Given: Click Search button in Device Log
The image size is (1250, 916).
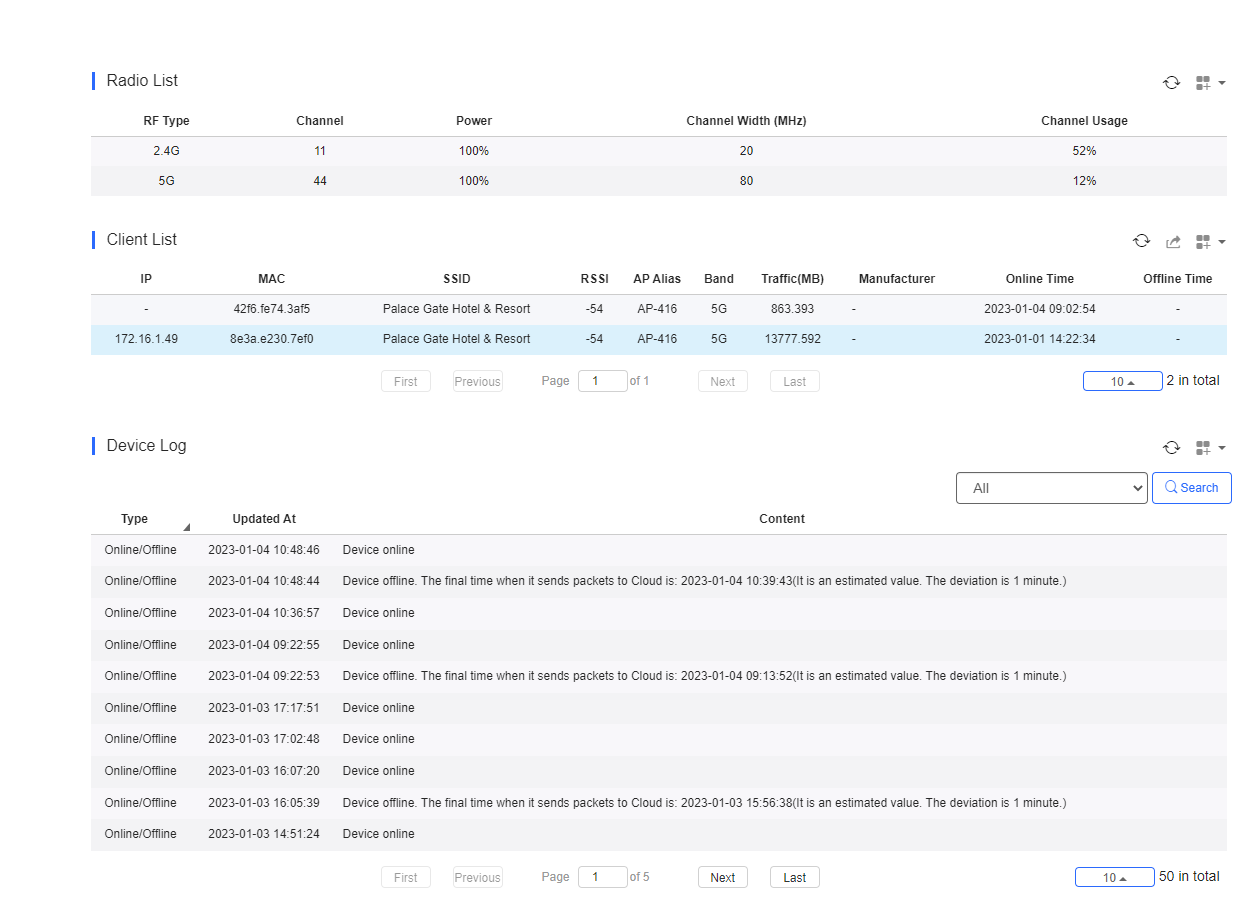Looking at the screenshot, I should pyautogui.click(x=1191, y=488).
